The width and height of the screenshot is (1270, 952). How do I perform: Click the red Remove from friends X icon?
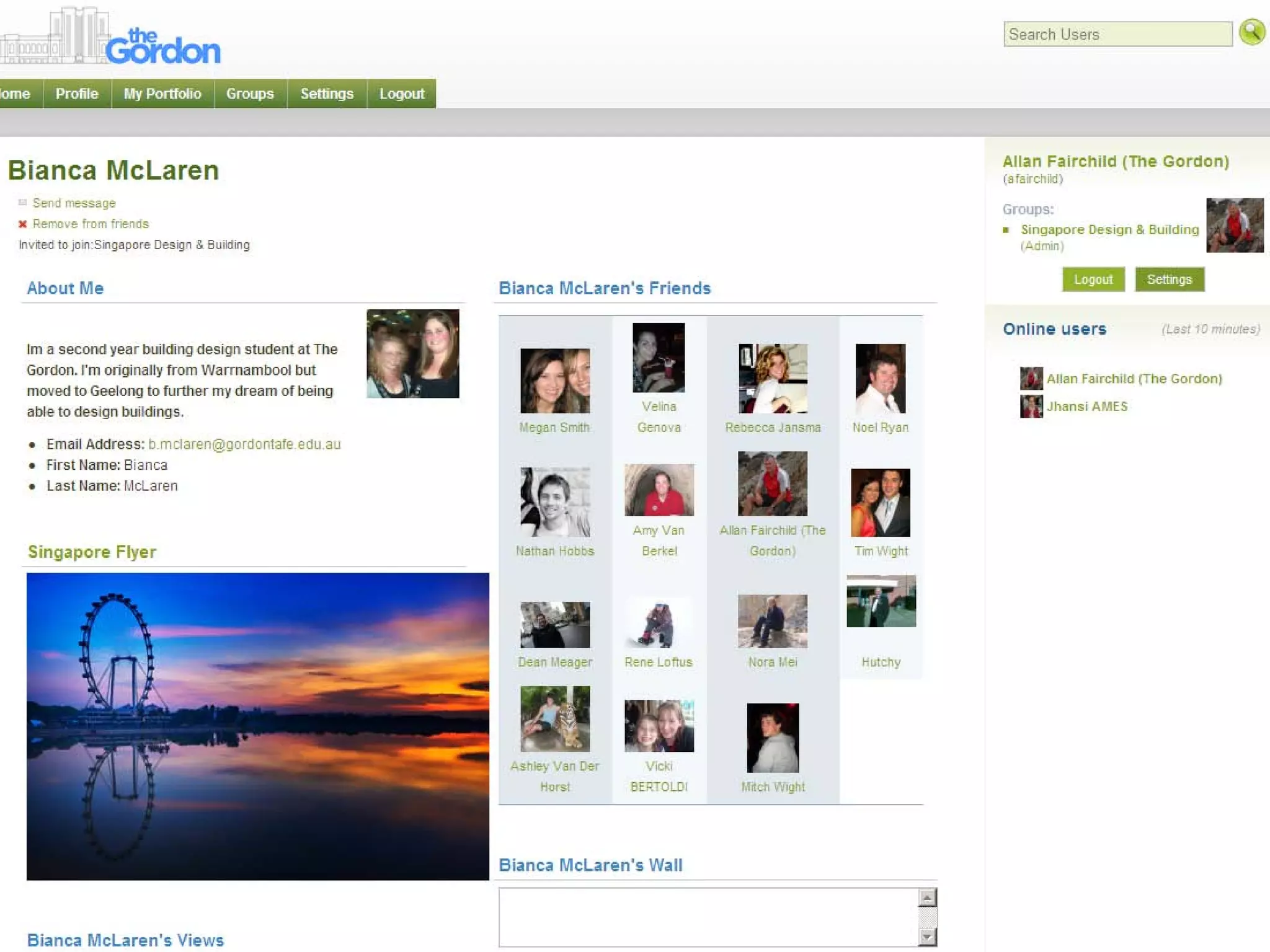23,224
